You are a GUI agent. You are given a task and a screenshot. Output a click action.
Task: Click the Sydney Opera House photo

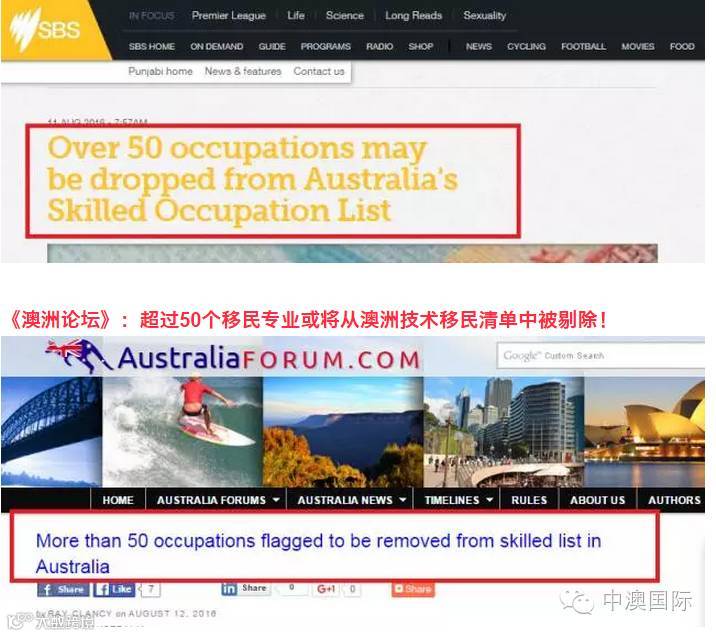(644, 431)
